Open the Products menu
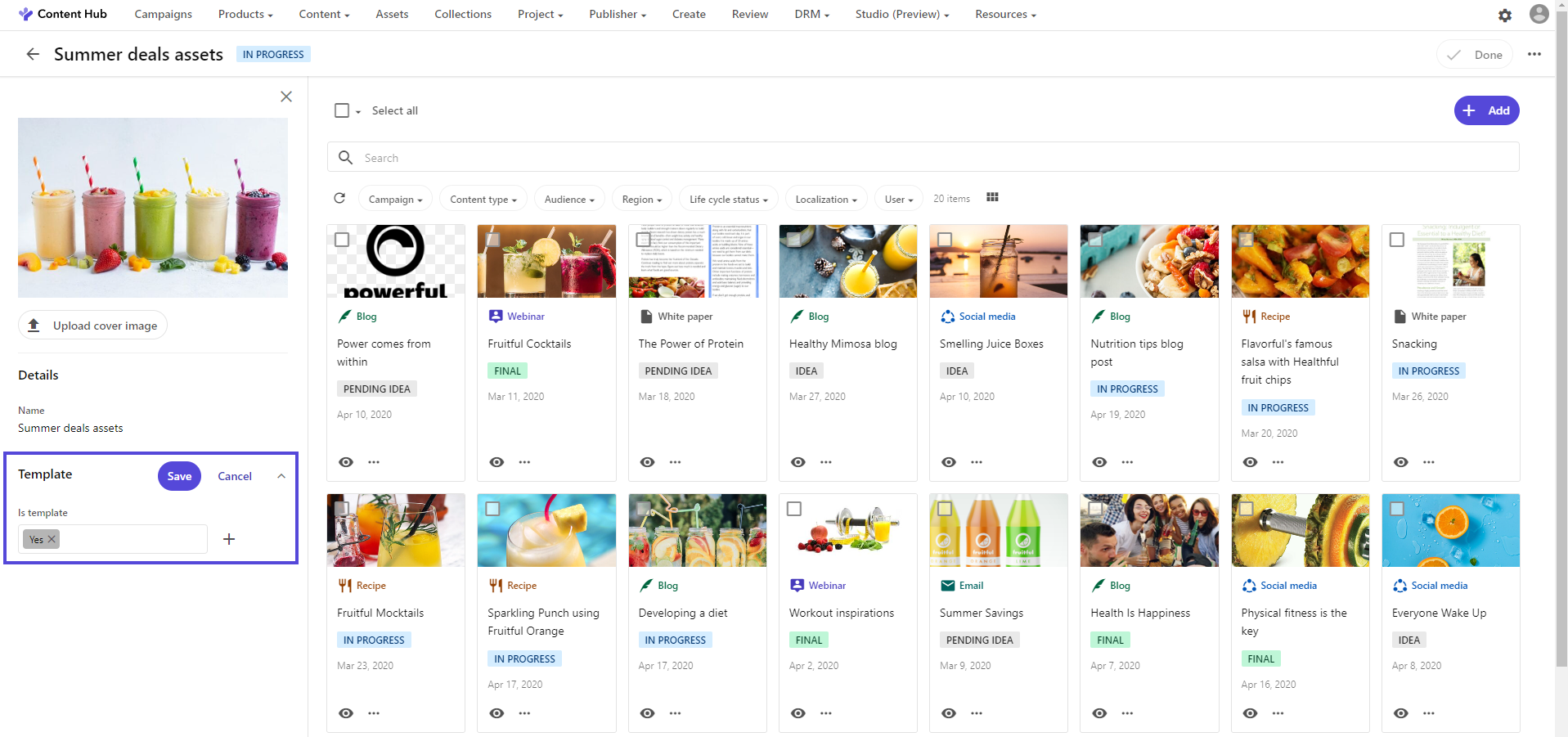1568x737 pixels. click(245, 14)
